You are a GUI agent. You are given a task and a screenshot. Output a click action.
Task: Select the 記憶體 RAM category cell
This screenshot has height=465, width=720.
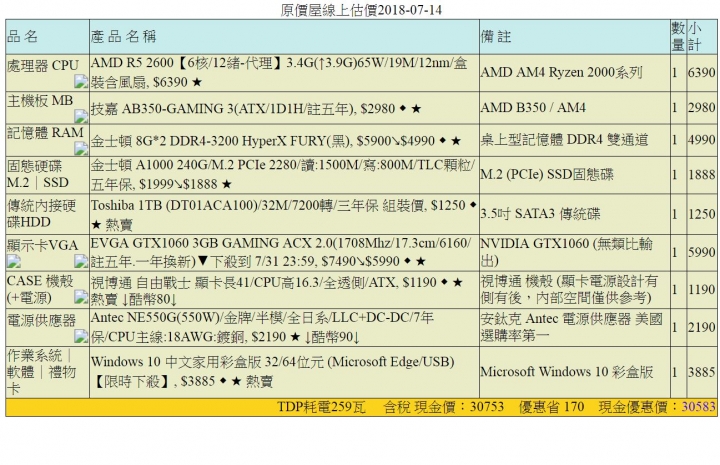click(x=48, y=140)
